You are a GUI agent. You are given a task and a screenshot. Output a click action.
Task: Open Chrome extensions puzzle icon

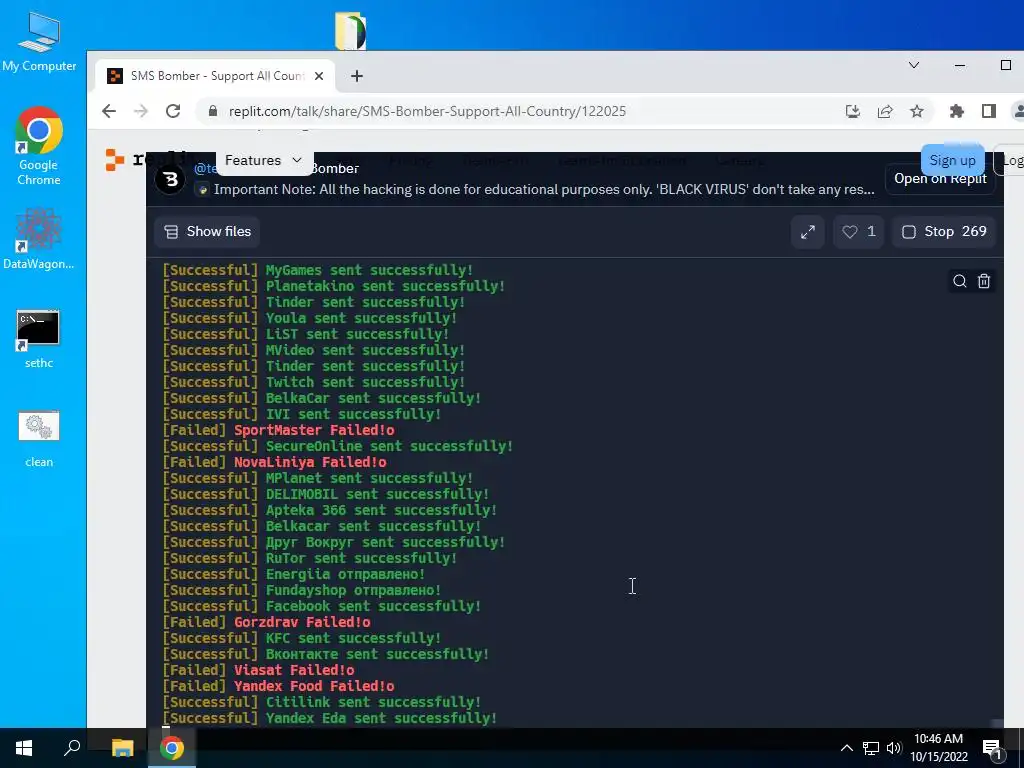(x=957, y=111)
